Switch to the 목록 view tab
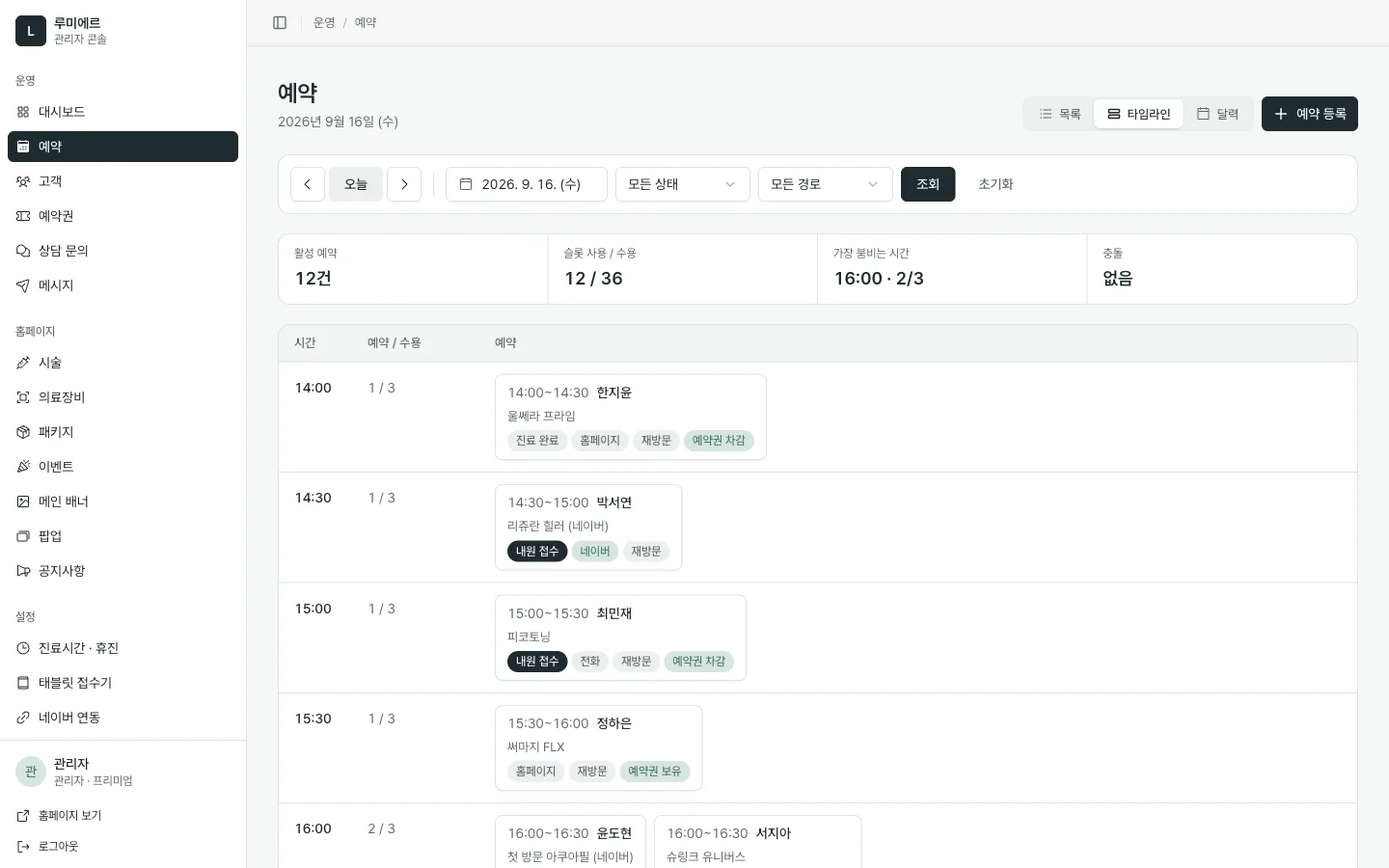 [1059, 114]
